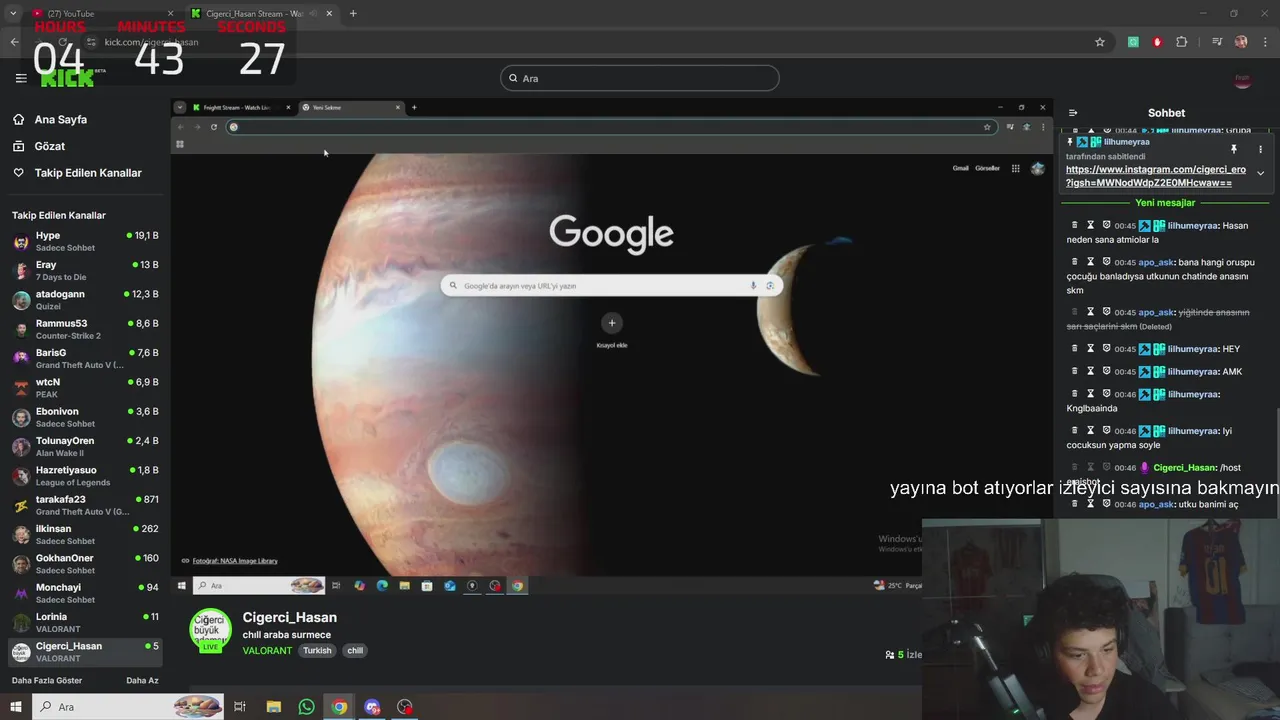Image resolution: width=1280 pixels, height=720 pixels.
Task: Click Gmail link in streamed Google page
Action: [x=960, y=168]
